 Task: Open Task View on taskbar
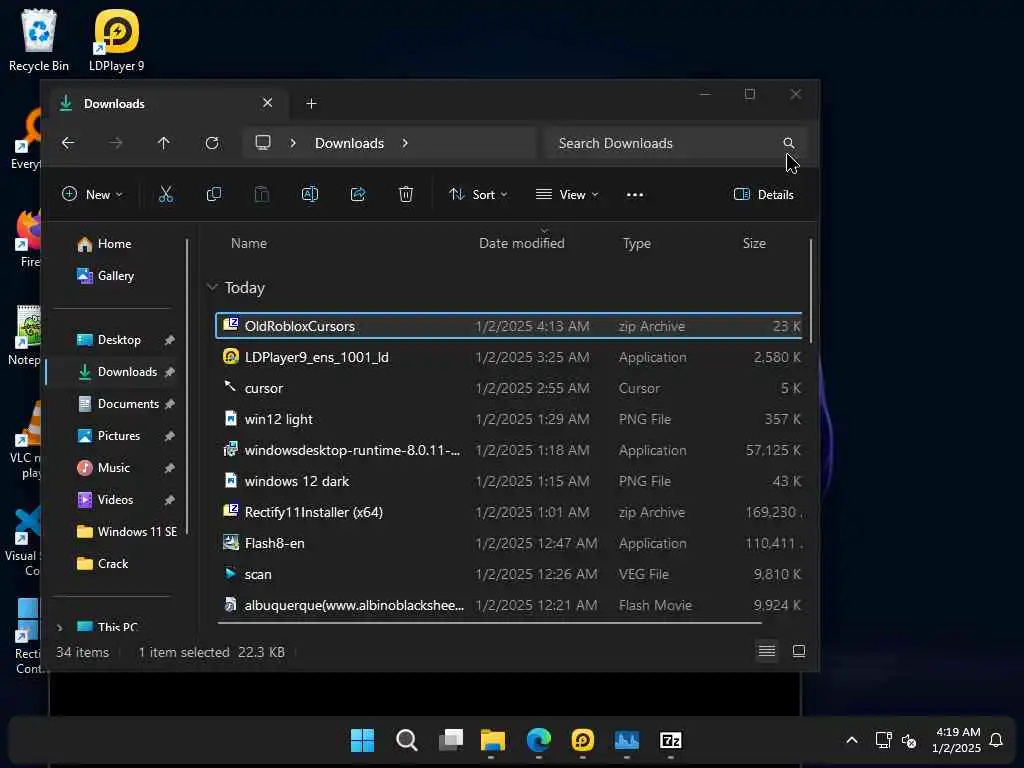451,740
